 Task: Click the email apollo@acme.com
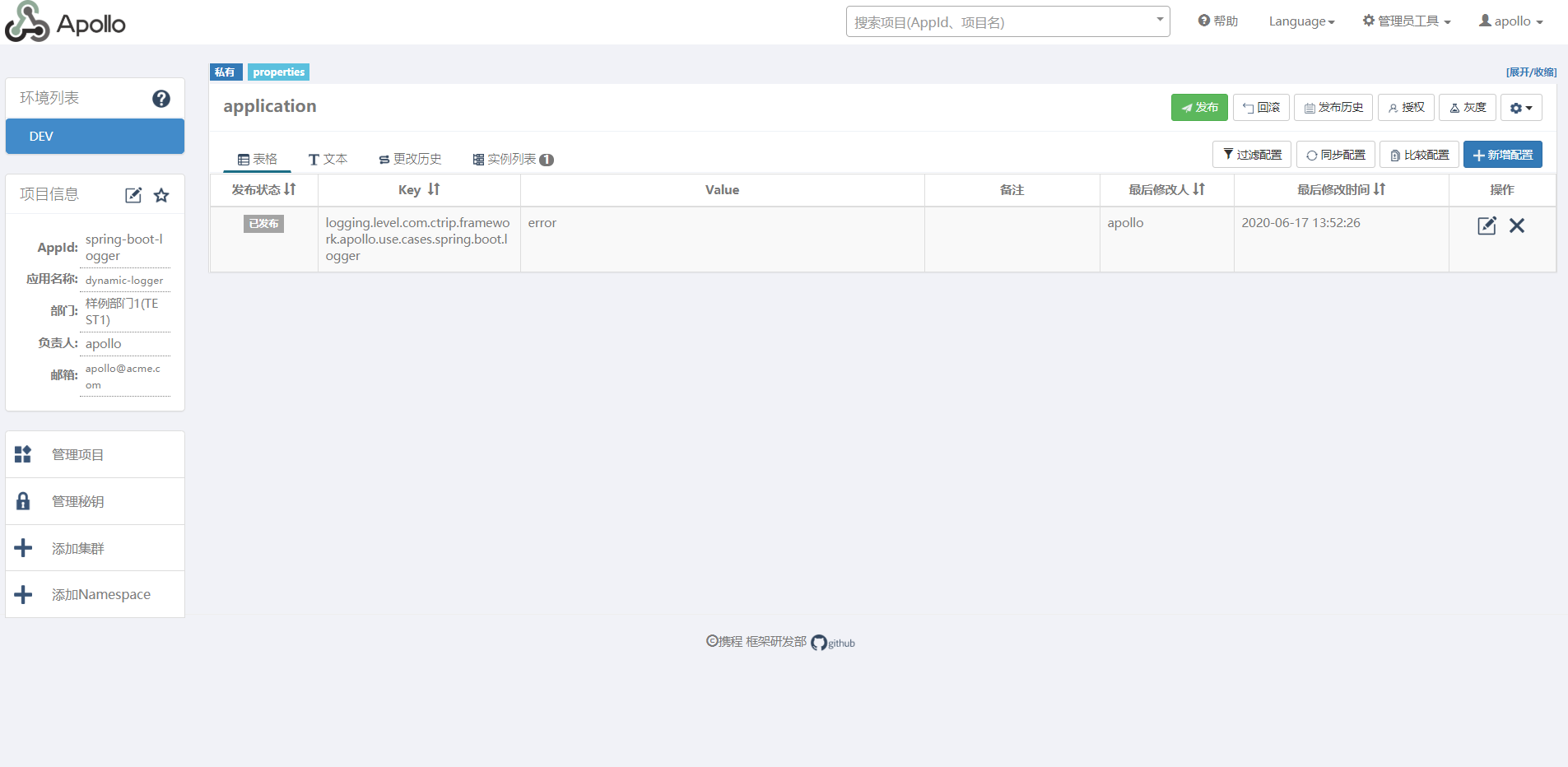click(x=123, y=377)
